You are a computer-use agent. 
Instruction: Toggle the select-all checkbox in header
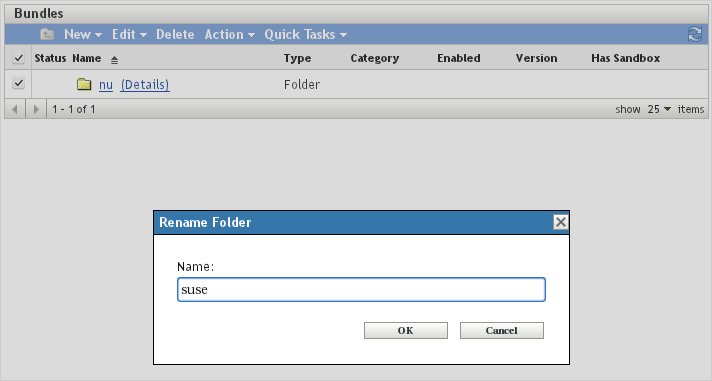coord(18,58)
